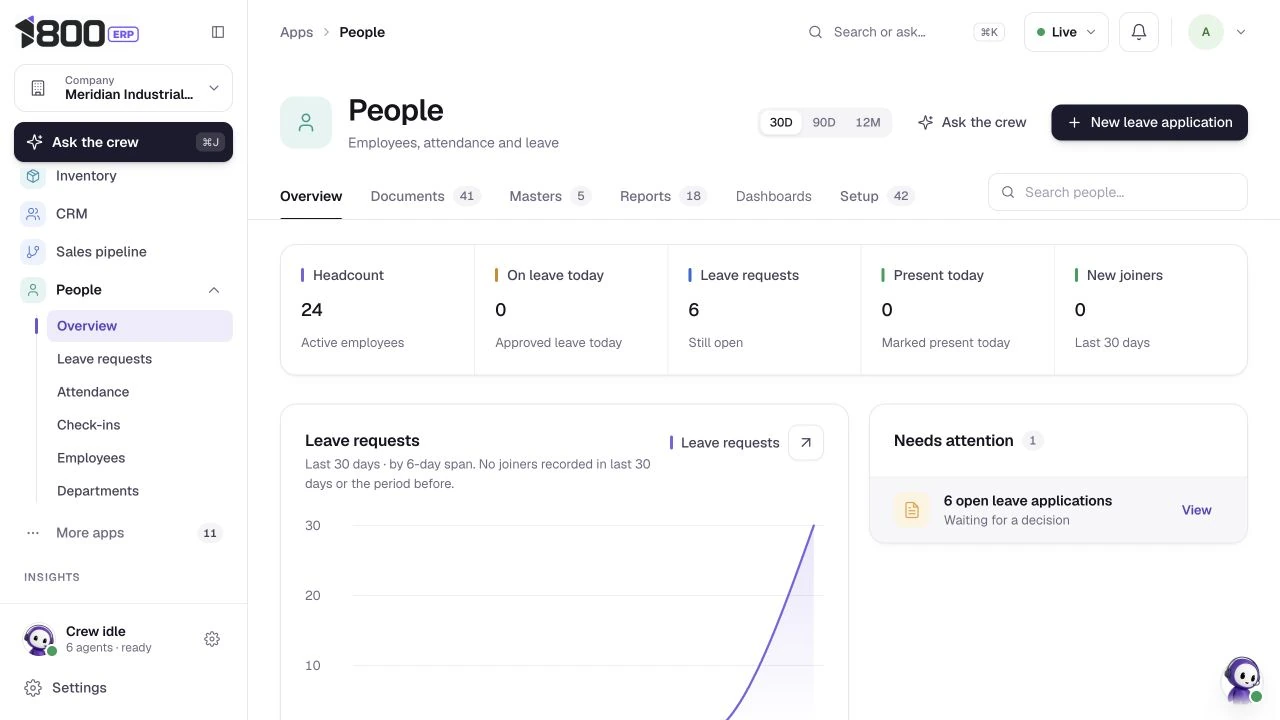Go to Apps in the breadcrumb

click(x=296, y=32)
